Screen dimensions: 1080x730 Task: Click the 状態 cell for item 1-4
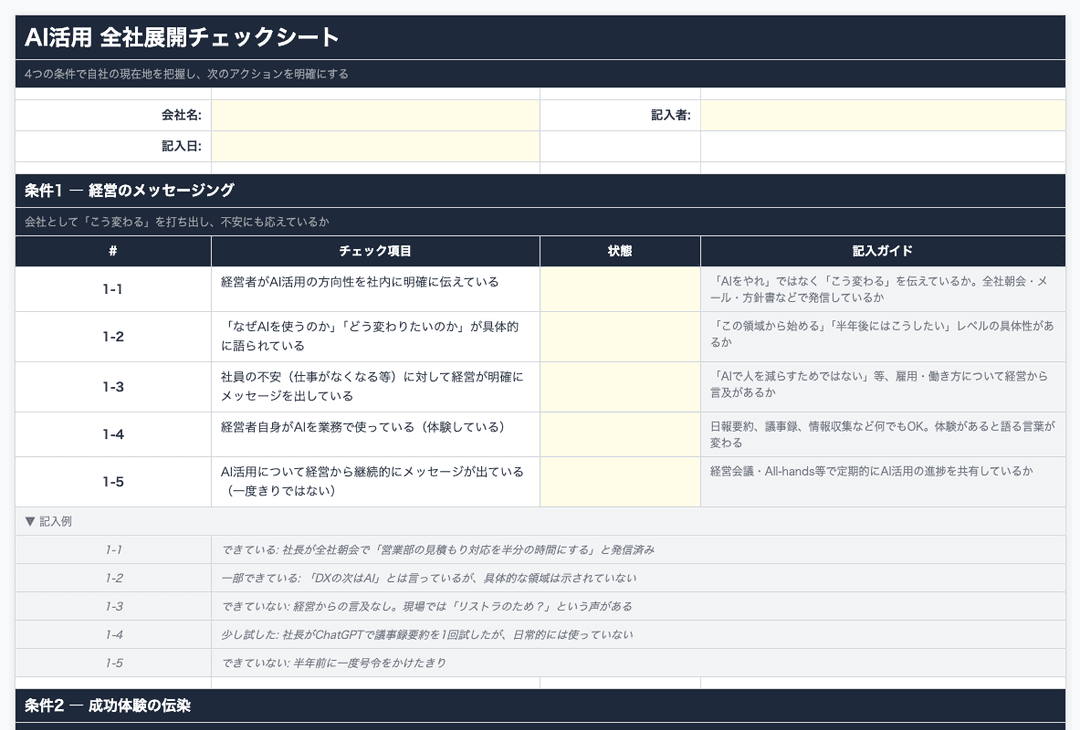pos(620,433)
